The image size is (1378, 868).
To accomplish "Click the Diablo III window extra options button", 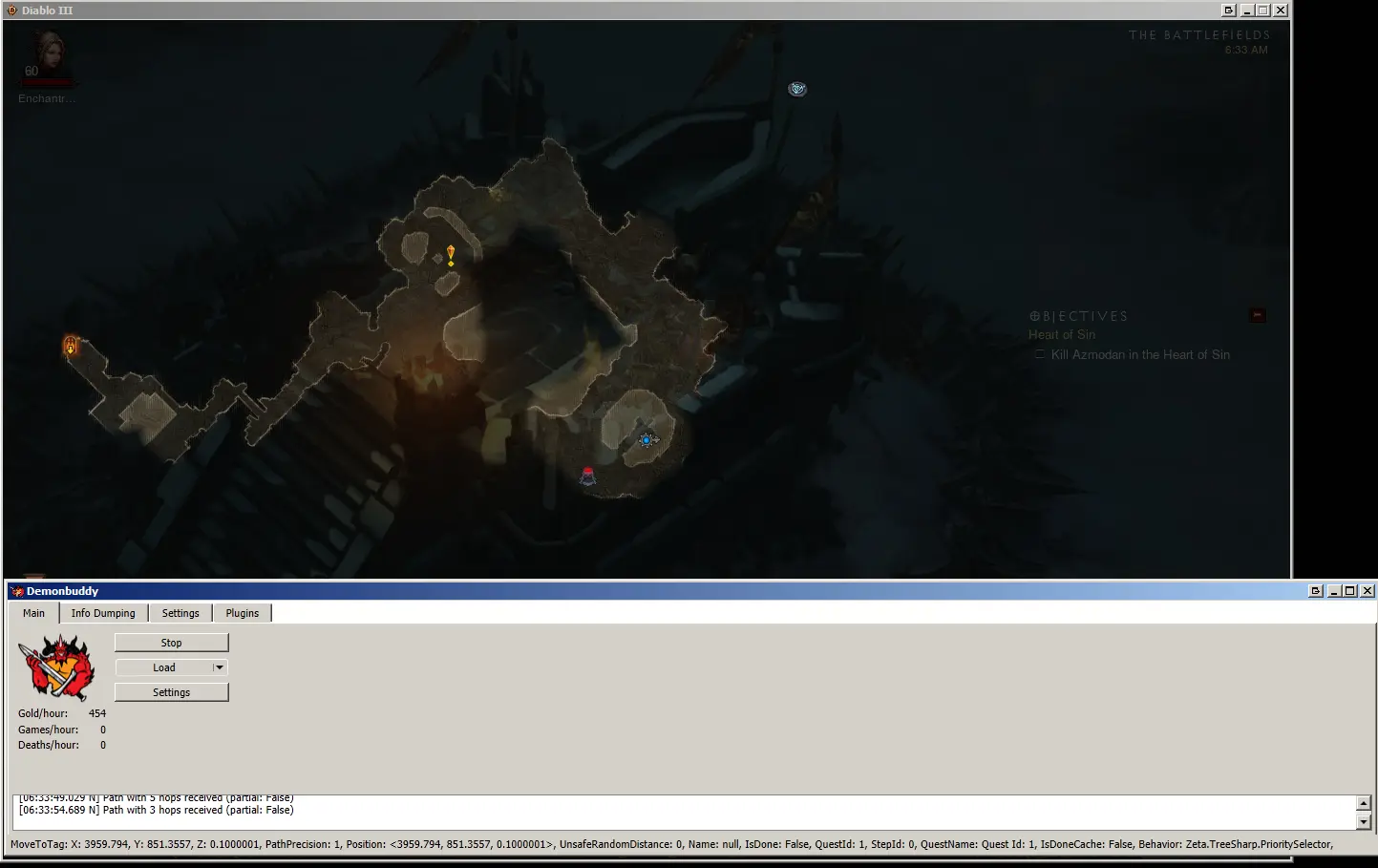I will pos(1228,11).
